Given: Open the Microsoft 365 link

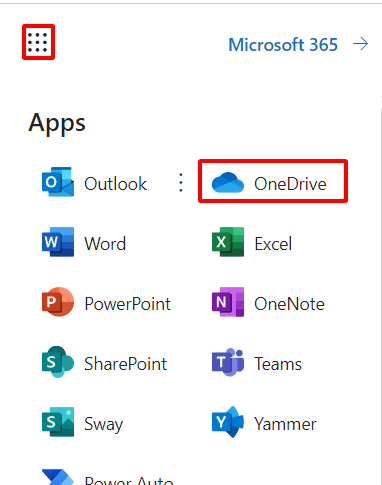Looking at the screenshot, I should tap(283, 45).
